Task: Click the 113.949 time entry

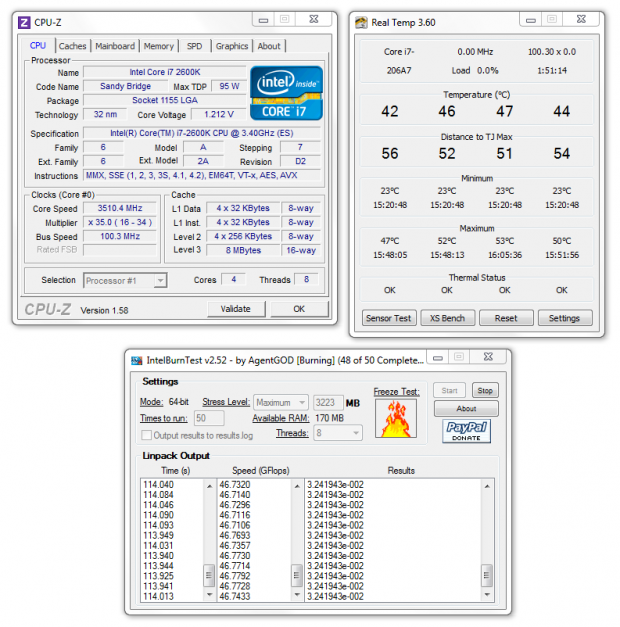Action: point(159,535)
